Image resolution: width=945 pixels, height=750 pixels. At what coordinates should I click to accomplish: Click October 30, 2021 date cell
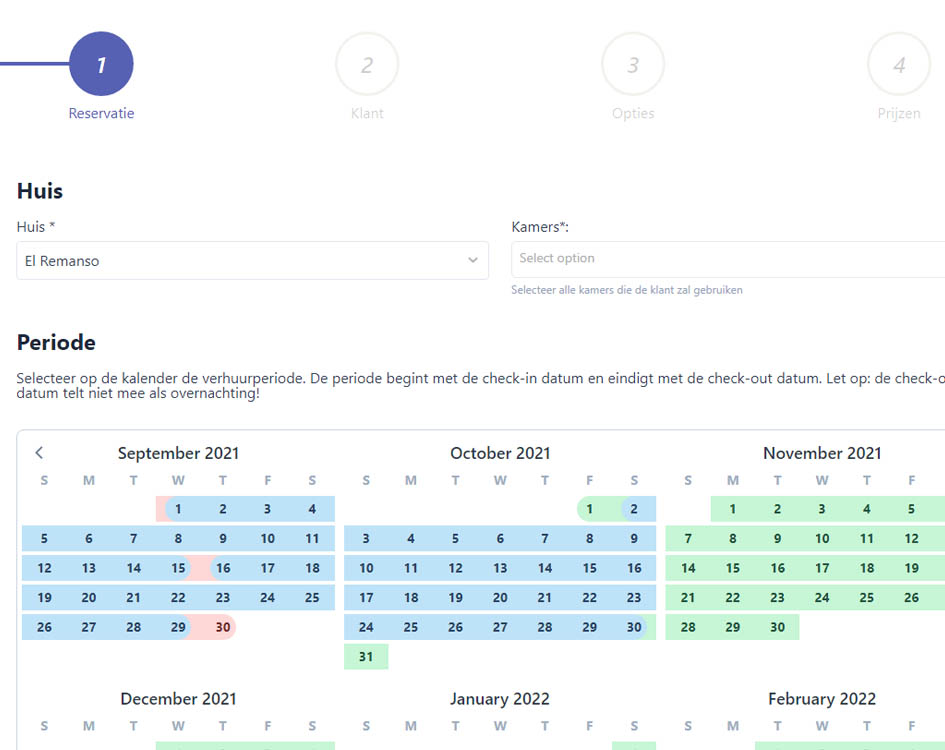click(634, 627)
